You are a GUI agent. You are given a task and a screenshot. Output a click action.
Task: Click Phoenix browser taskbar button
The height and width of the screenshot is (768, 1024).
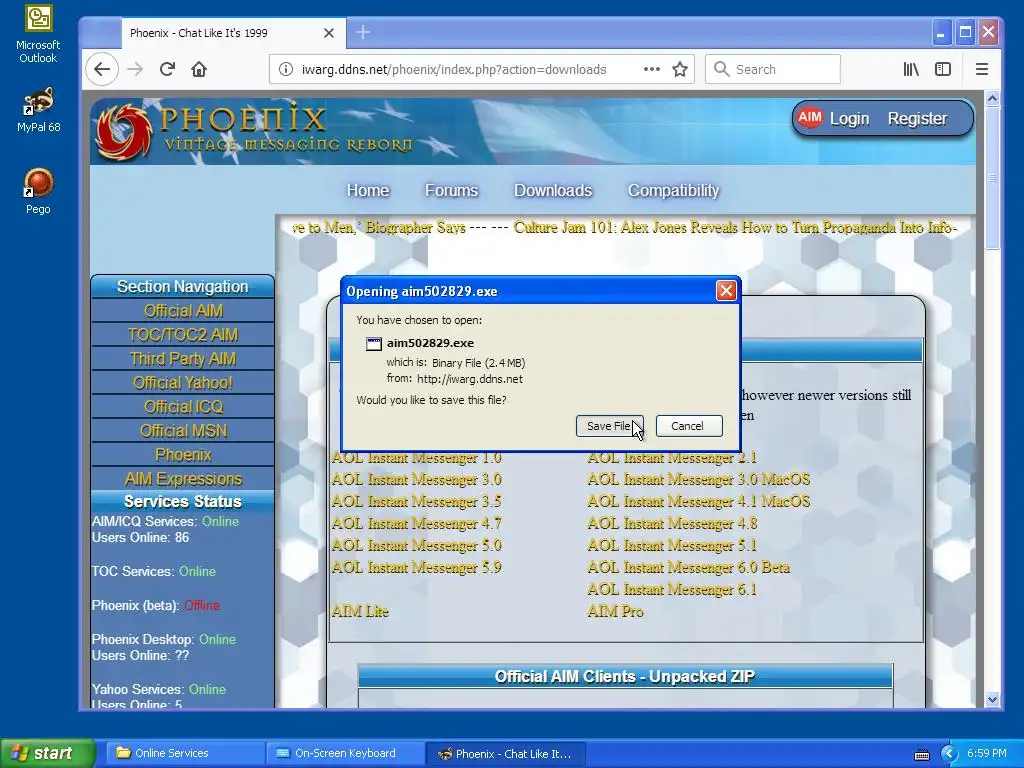[505, 753]
